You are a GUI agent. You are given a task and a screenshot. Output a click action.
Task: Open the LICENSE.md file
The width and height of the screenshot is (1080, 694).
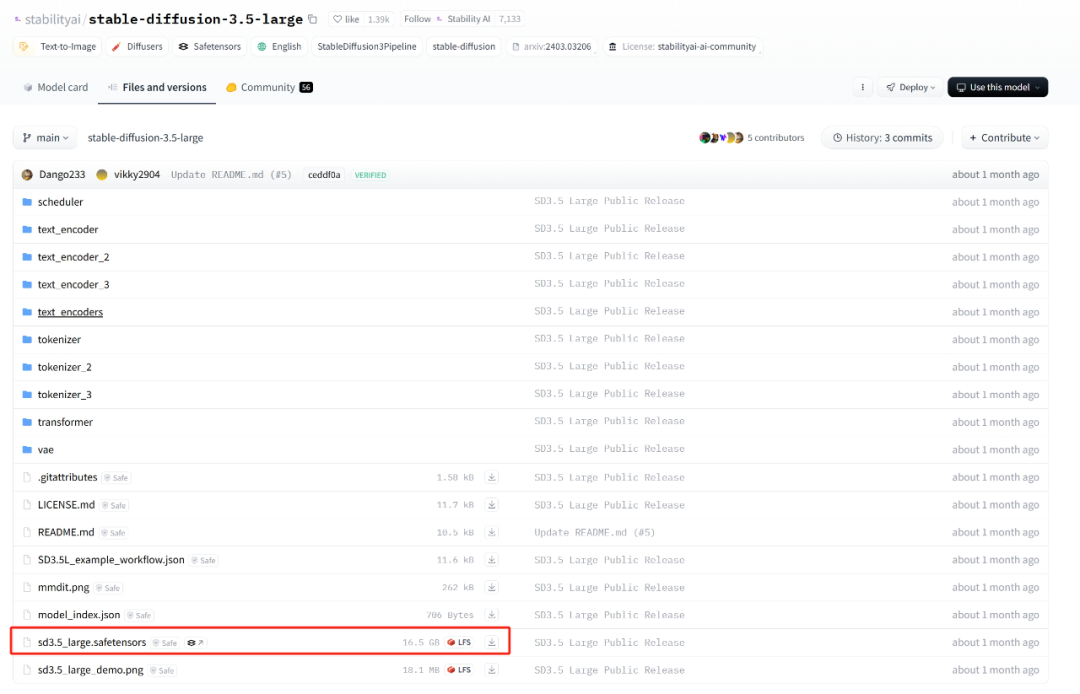point(66,505)
